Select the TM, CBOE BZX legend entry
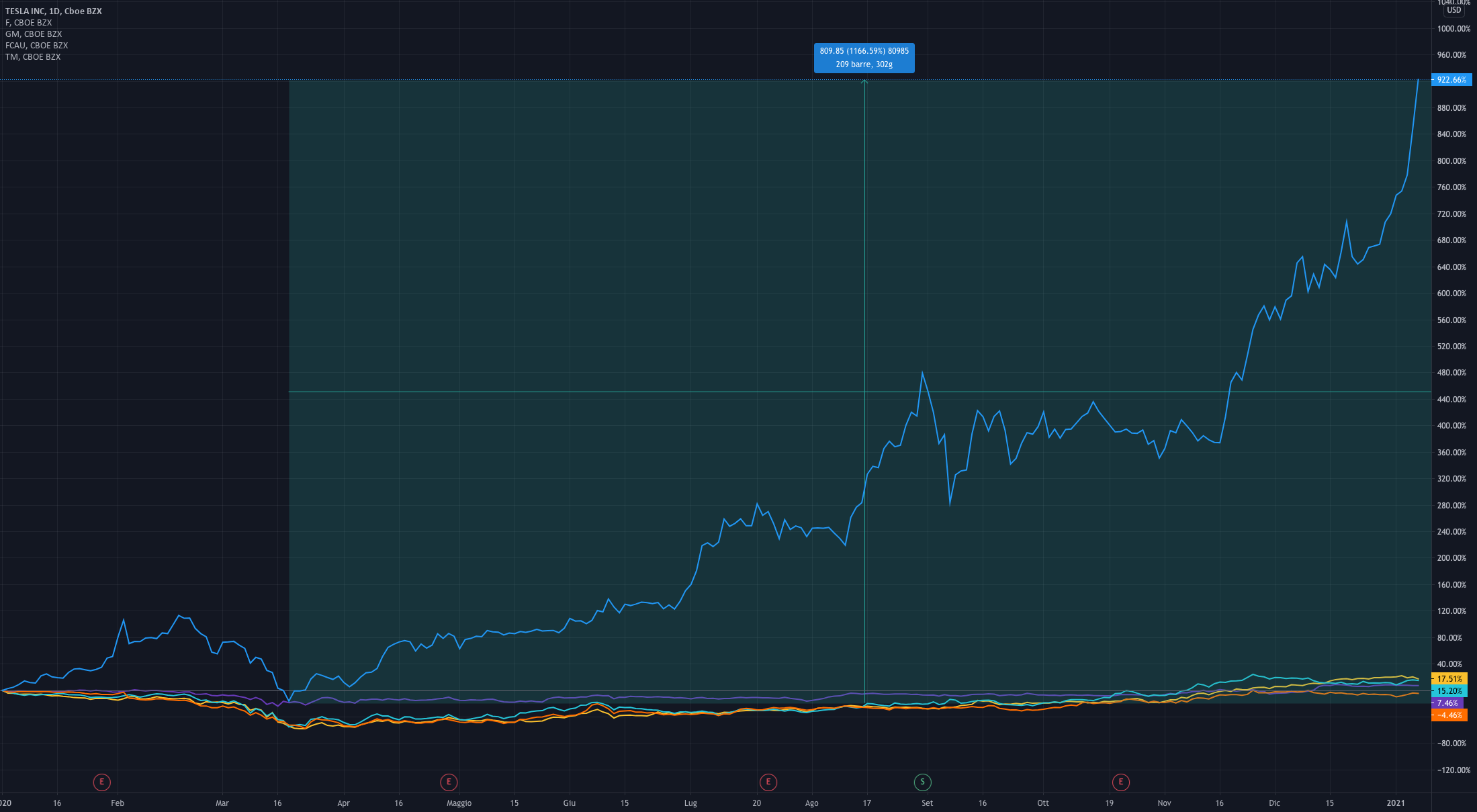 coord(33,57)
